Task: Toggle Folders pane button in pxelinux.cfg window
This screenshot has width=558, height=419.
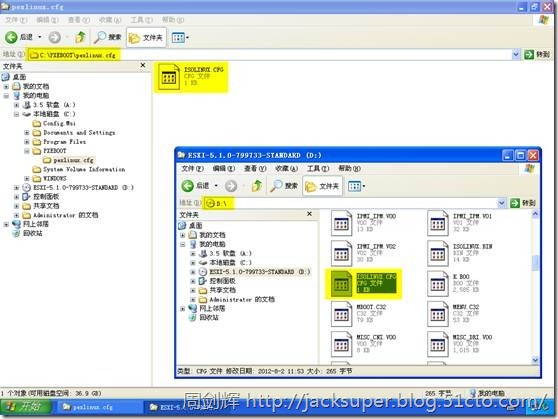Action: click(x=146, y=37)
